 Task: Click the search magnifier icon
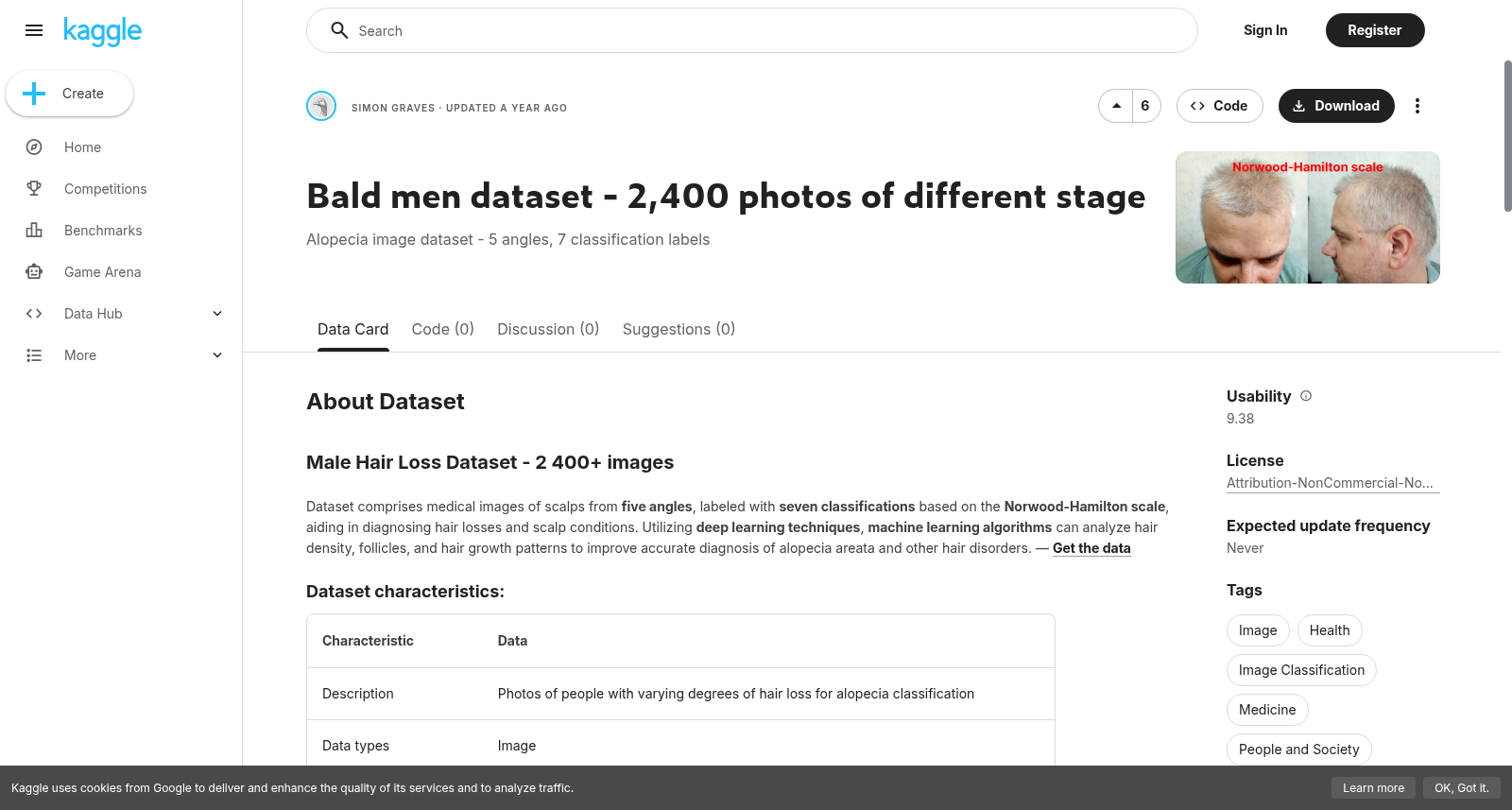pos(339,30)
